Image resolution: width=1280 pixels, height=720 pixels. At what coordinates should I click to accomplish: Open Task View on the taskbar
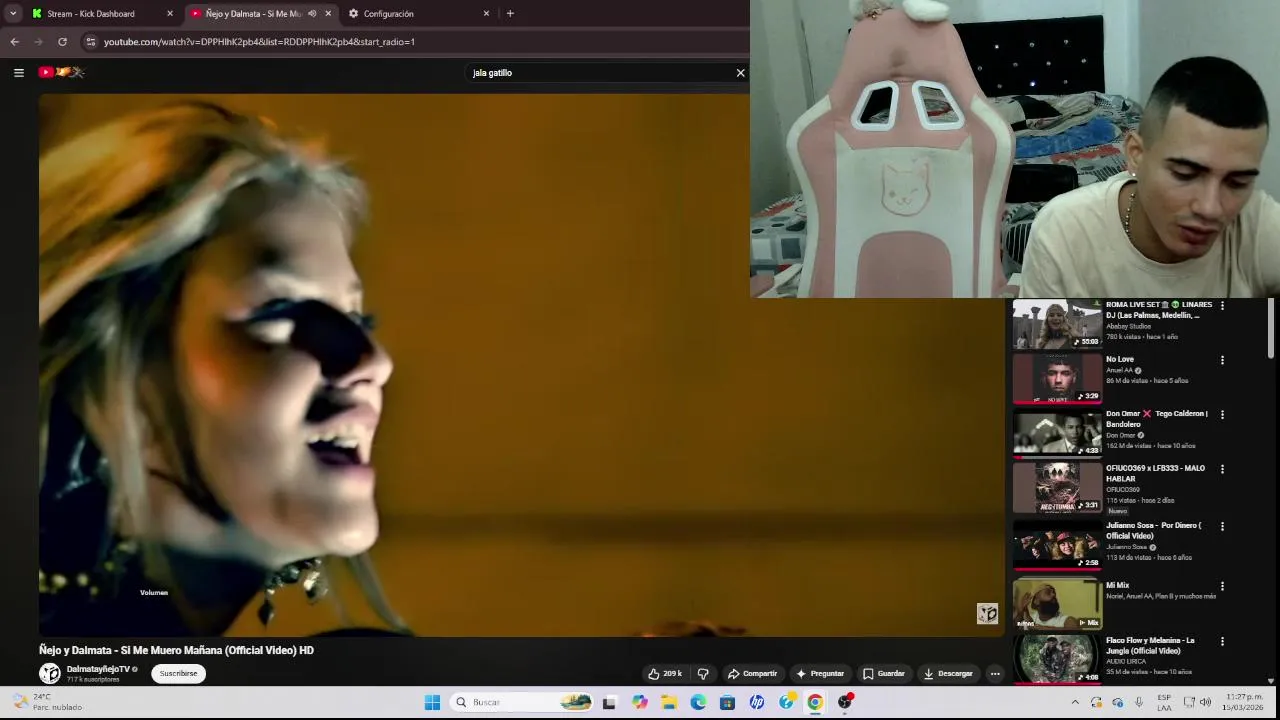tap(609, 702)
